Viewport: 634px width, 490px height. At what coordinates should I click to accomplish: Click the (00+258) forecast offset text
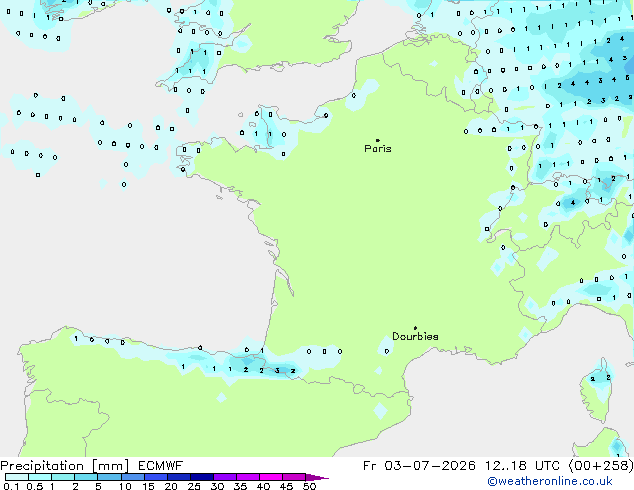coord(601,466)
